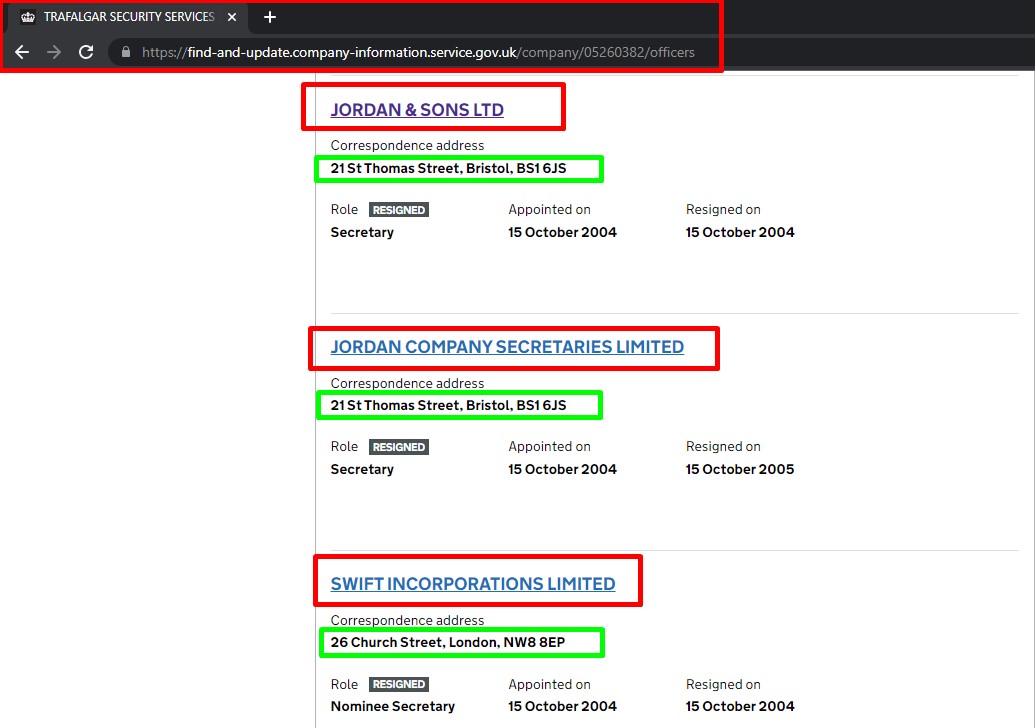Open JORDAN COMPANY SECRETARIES LIMITED link
This screenshot has width=1035, height=728.
[507, 347]
